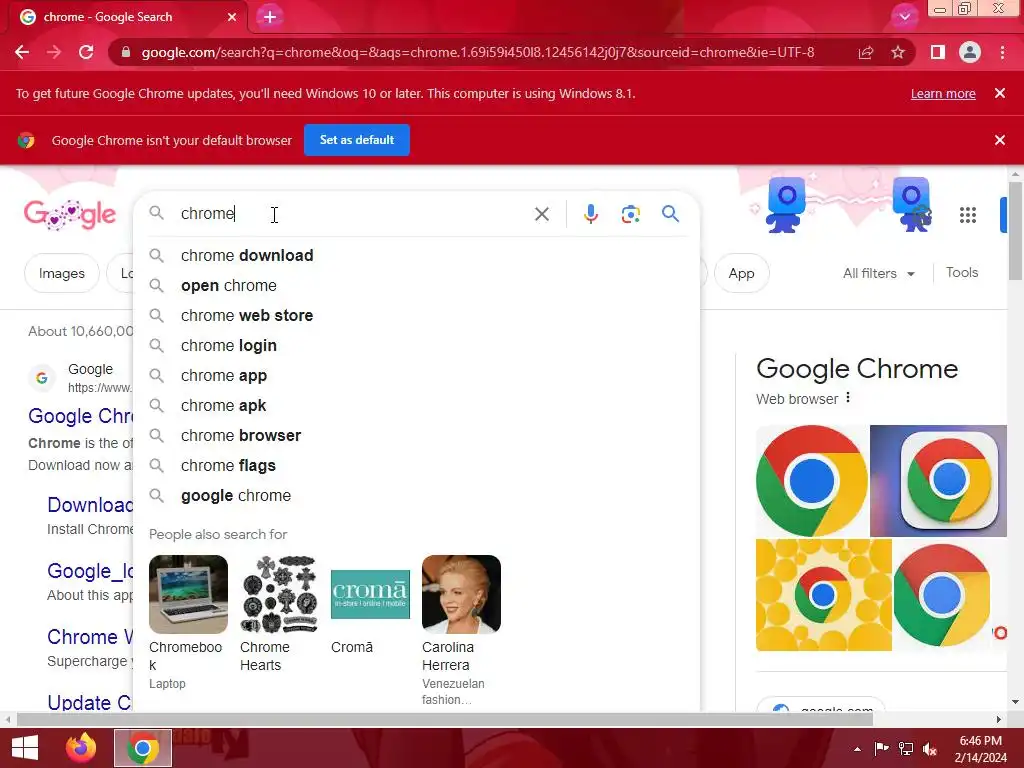This screenshot has height=768, width=1024.
Task: Open the search Tools
Action: click(962, 272)
